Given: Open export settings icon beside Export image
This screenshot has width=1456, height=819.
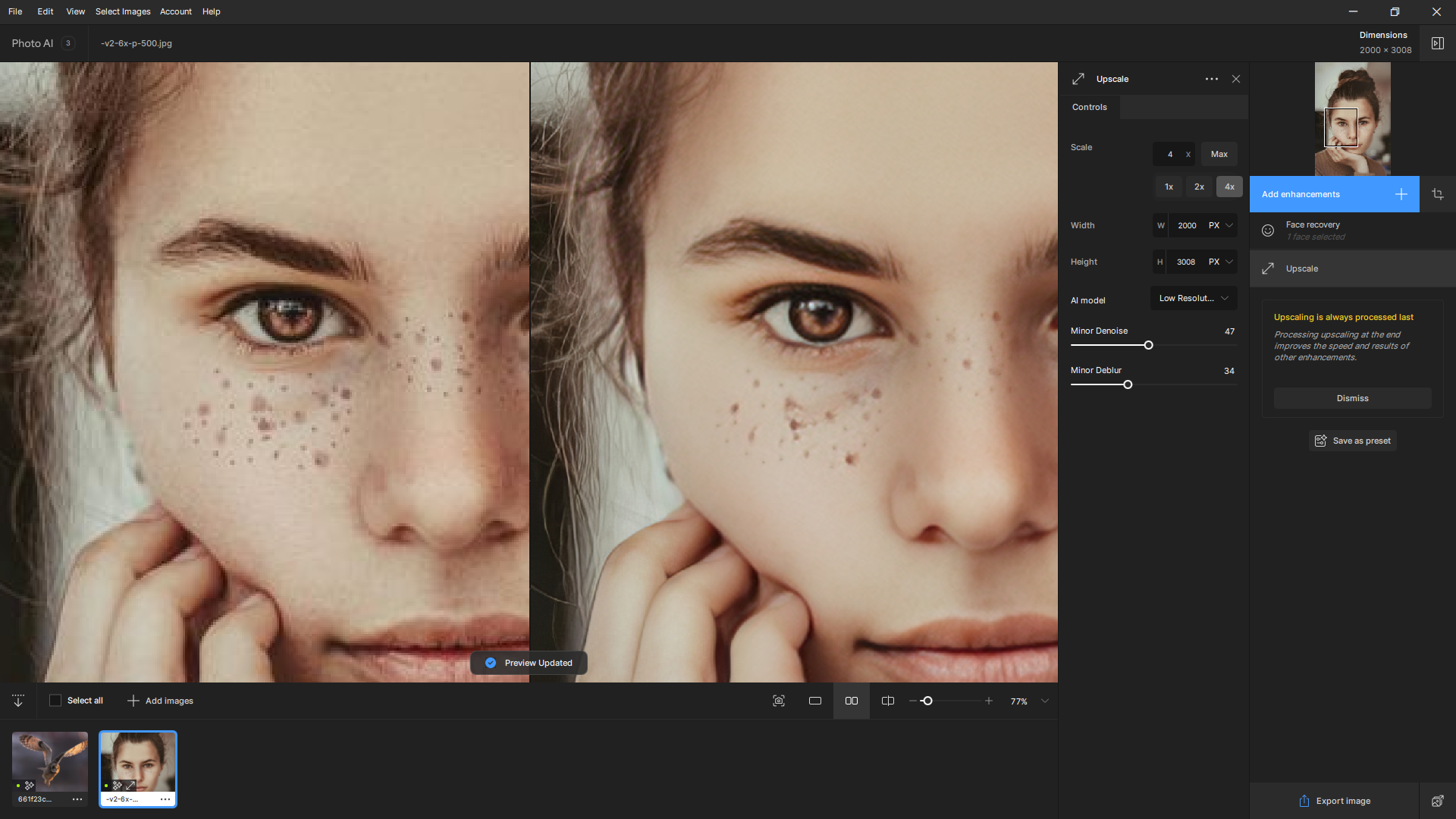Looking at the screenshot, I should (x=1437, y=801).
